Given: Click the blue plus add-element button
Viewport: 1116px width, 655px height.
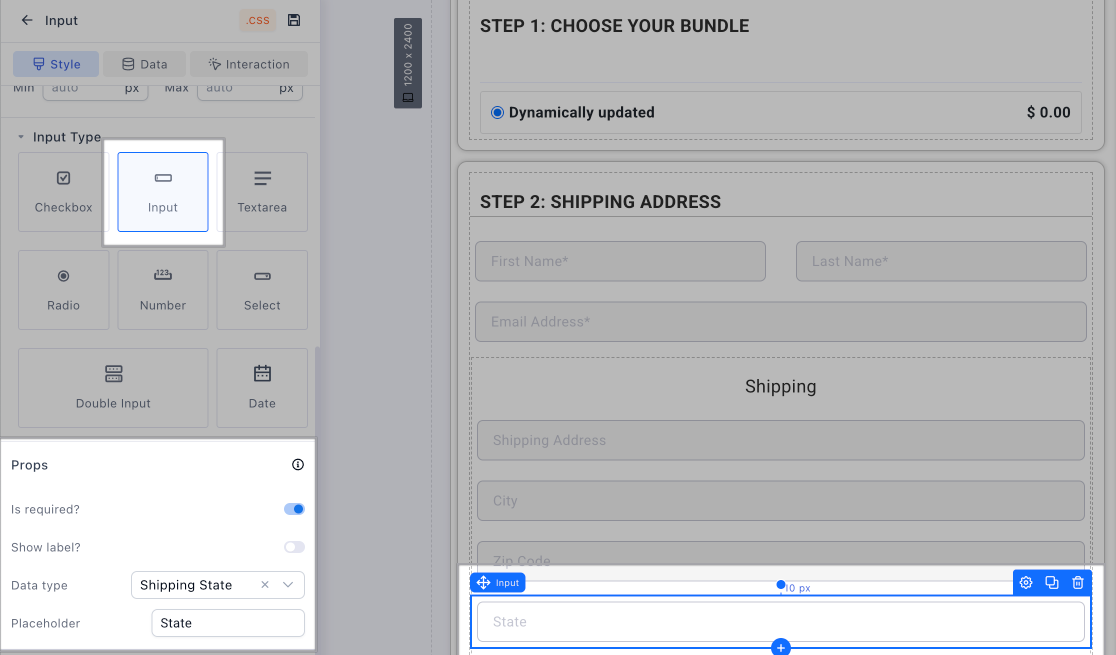Looking at the screenshot, I should (x=781, y=647).
